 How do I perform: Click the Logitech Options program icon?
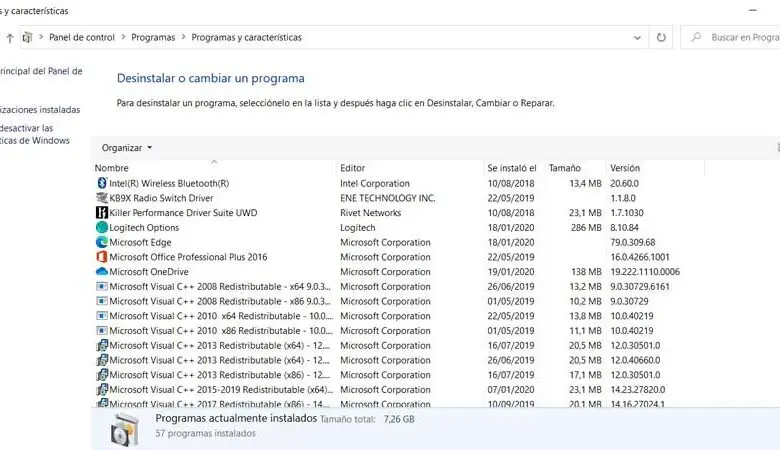pyautogui.click(x=101, y=228)
